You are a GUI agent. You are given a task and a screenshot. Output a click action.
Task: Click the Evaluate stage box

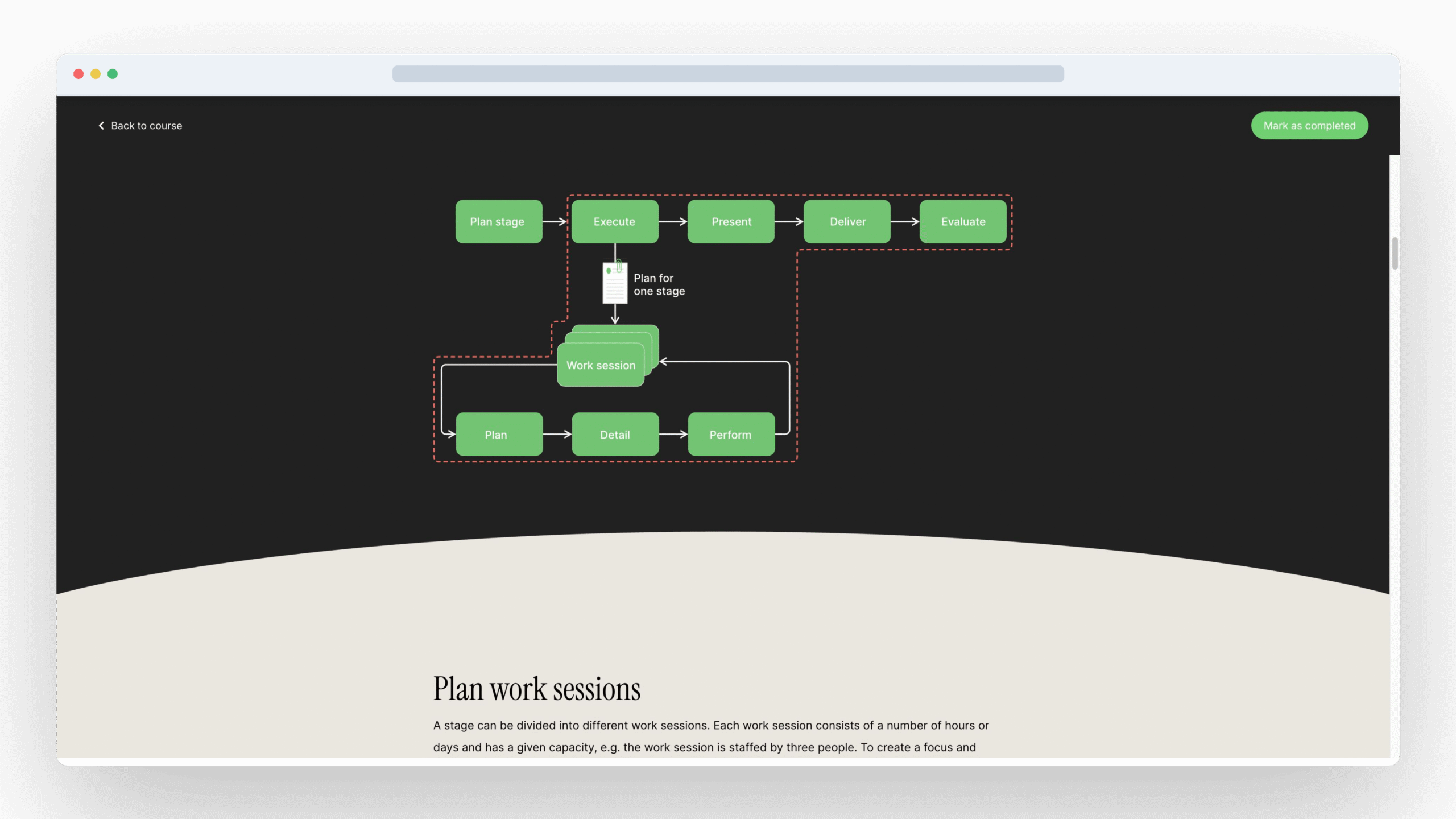click(963, 222)
